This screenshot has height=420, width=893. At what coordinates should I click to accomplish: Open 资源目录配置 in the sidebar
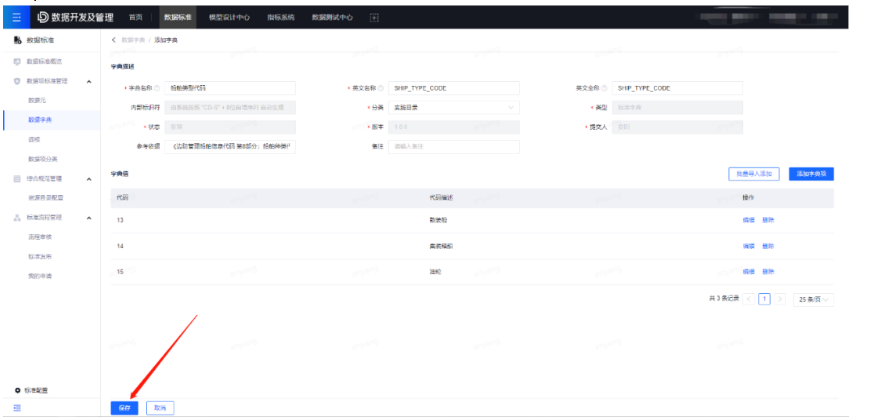point(46,198)
